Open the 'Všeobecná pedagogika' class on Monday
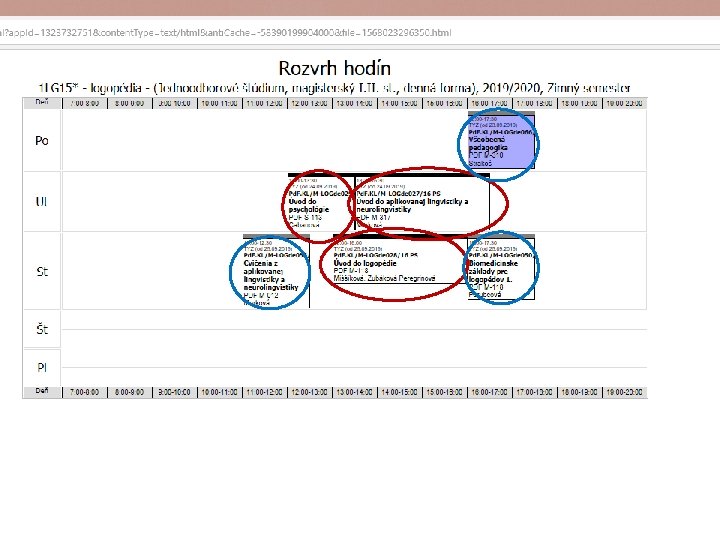The height and width of the screenshot is (540, 720). (501, 141)
